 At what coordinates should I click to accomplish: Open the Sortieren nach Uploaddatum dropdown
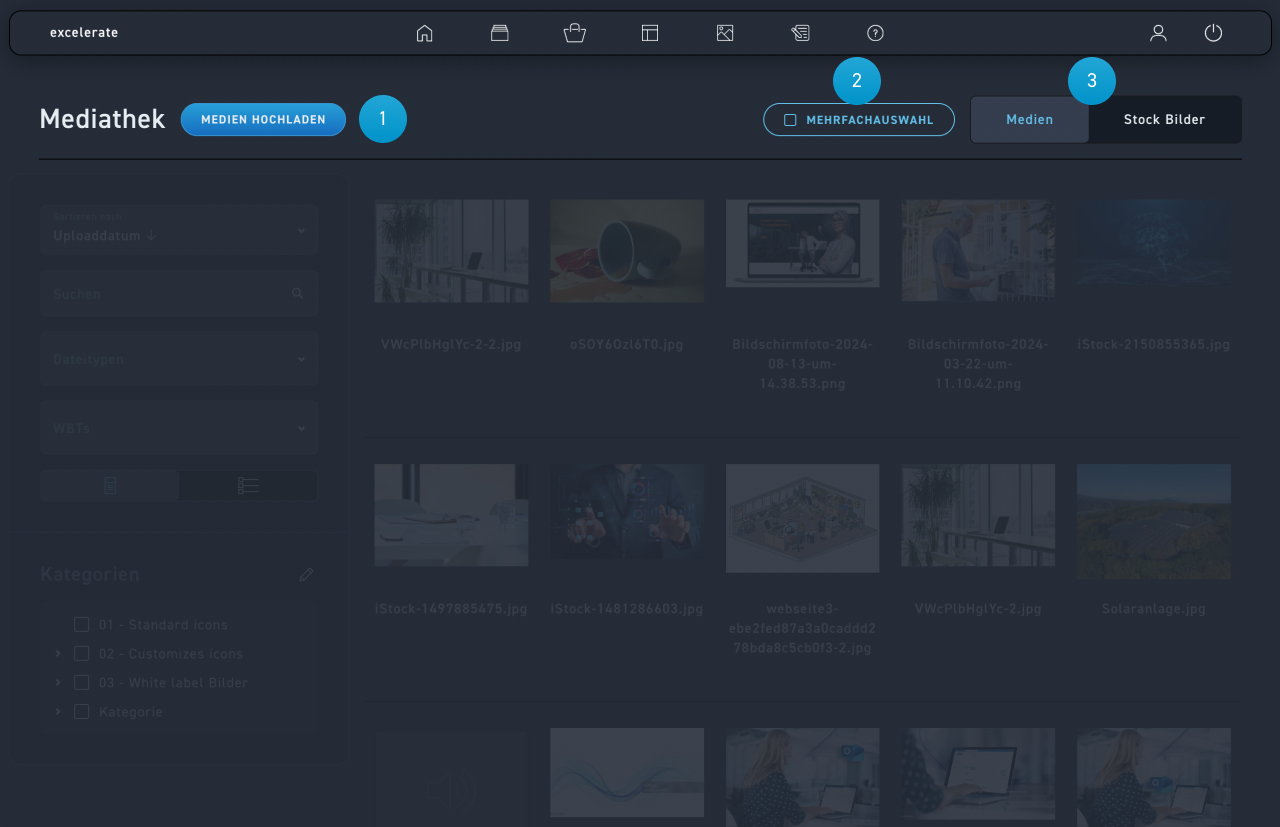pyautogui.click(x=179, y=230)
